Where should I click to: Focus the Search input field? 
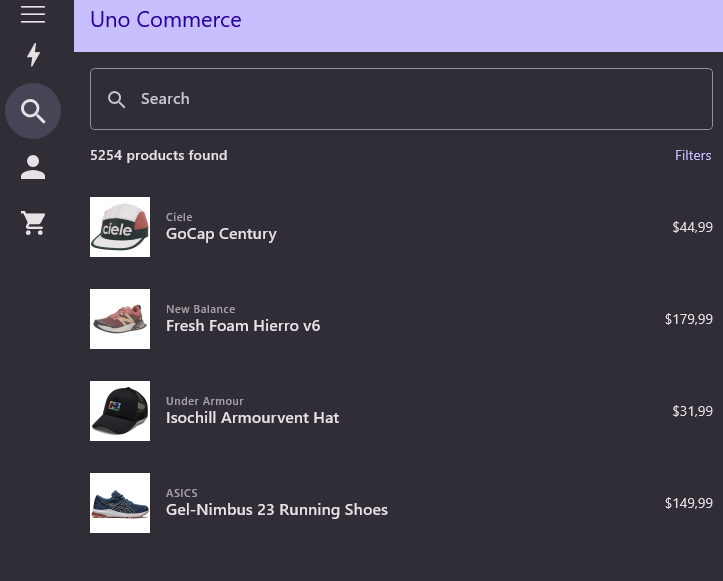coord(401,99)
